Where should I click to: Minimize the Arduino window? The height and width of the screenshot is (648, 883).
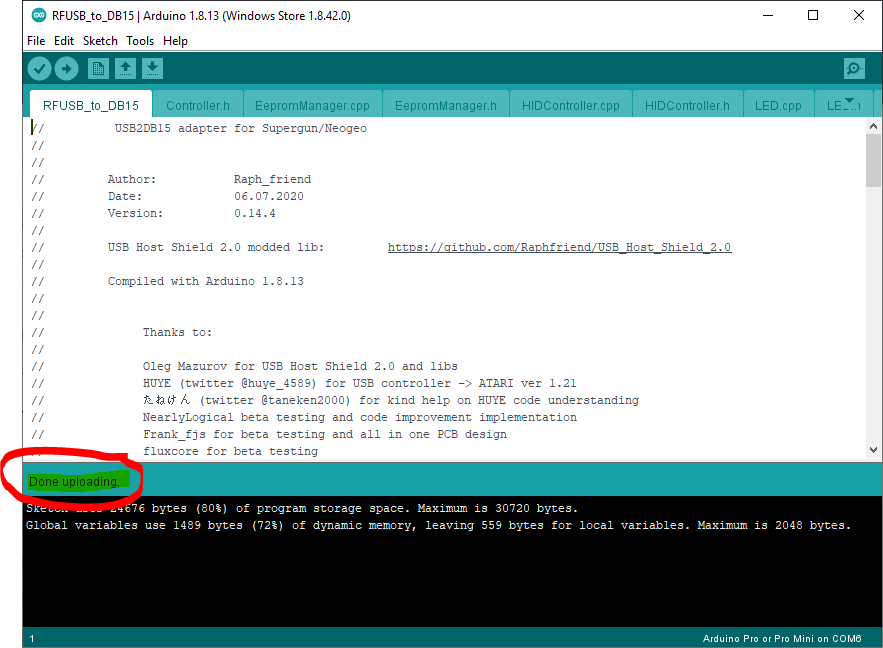[768, 15]
